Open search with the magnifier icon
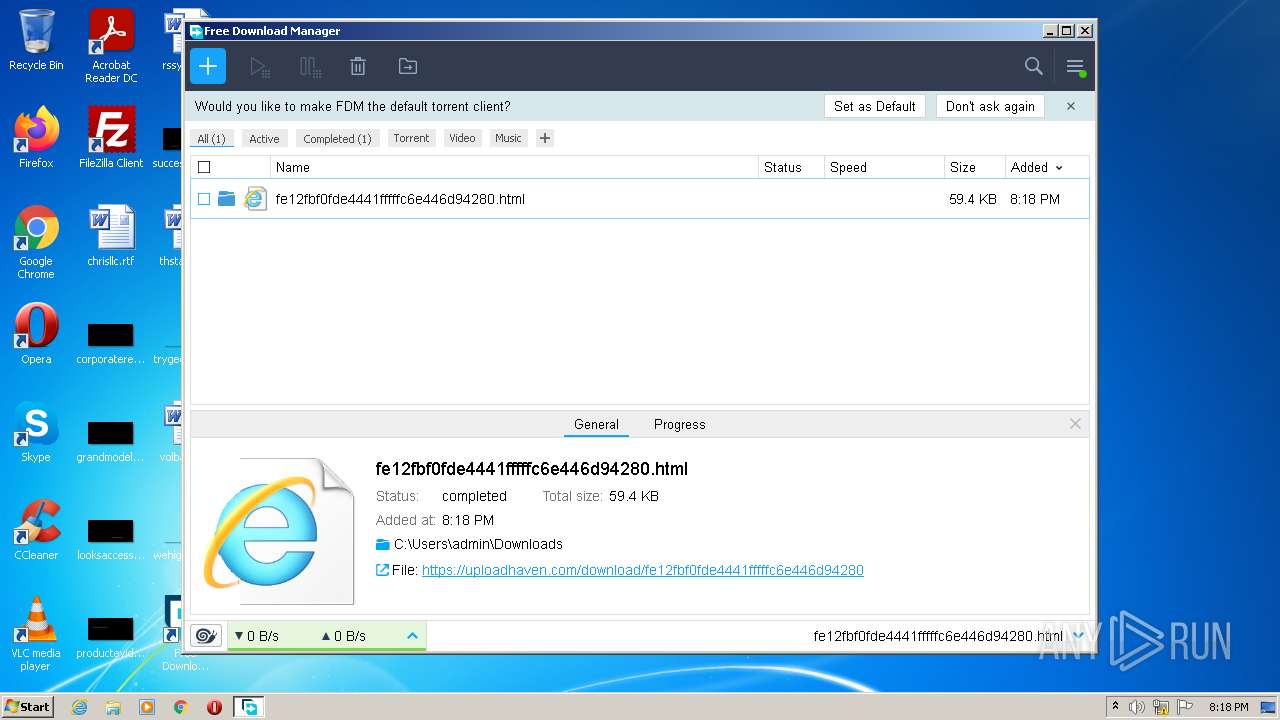This screenshot has width=1280, height=720. click(x=1034, y=66)
